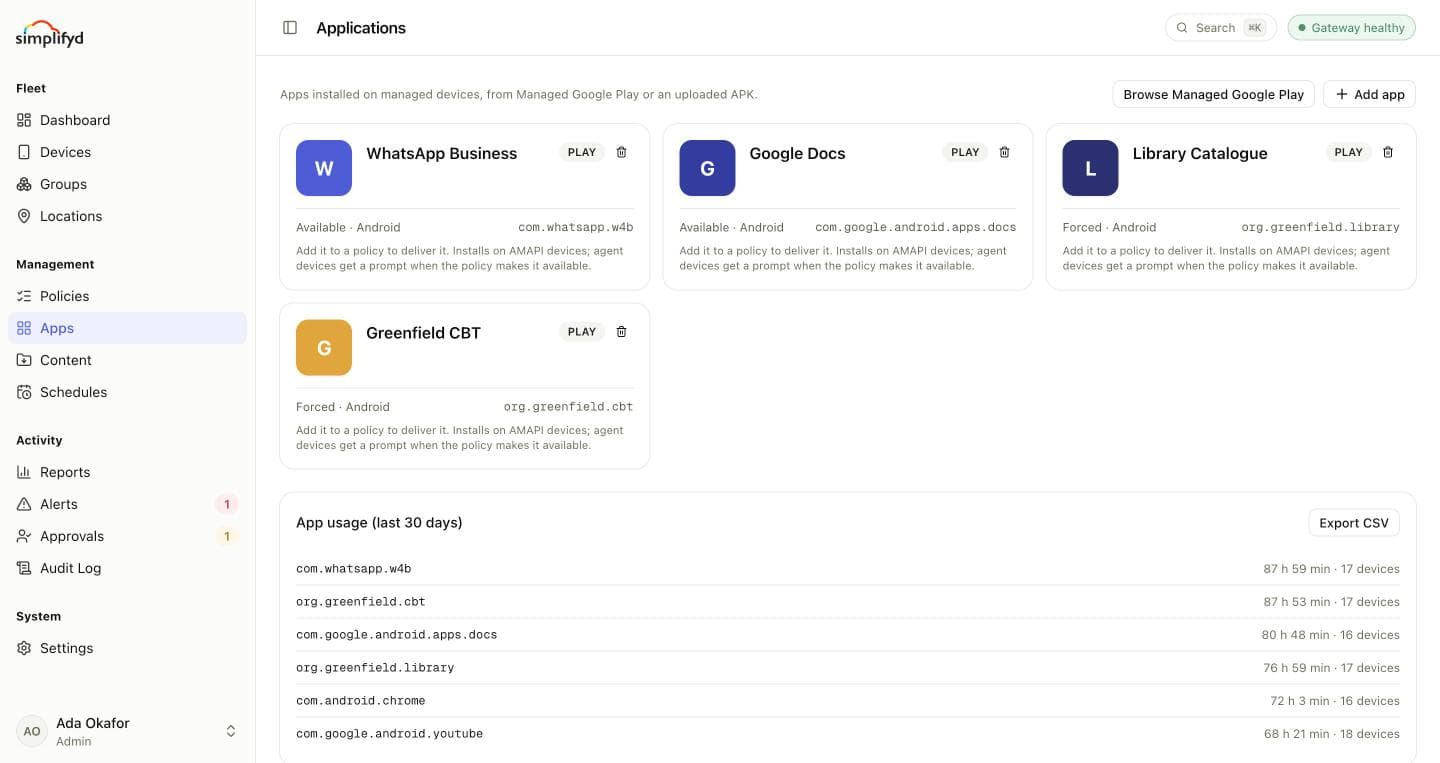The height and width of the screenshot is (763, 1440).
Task: Click the Alerts count badge
Action: pyautogui.click(x=227, y=504)
